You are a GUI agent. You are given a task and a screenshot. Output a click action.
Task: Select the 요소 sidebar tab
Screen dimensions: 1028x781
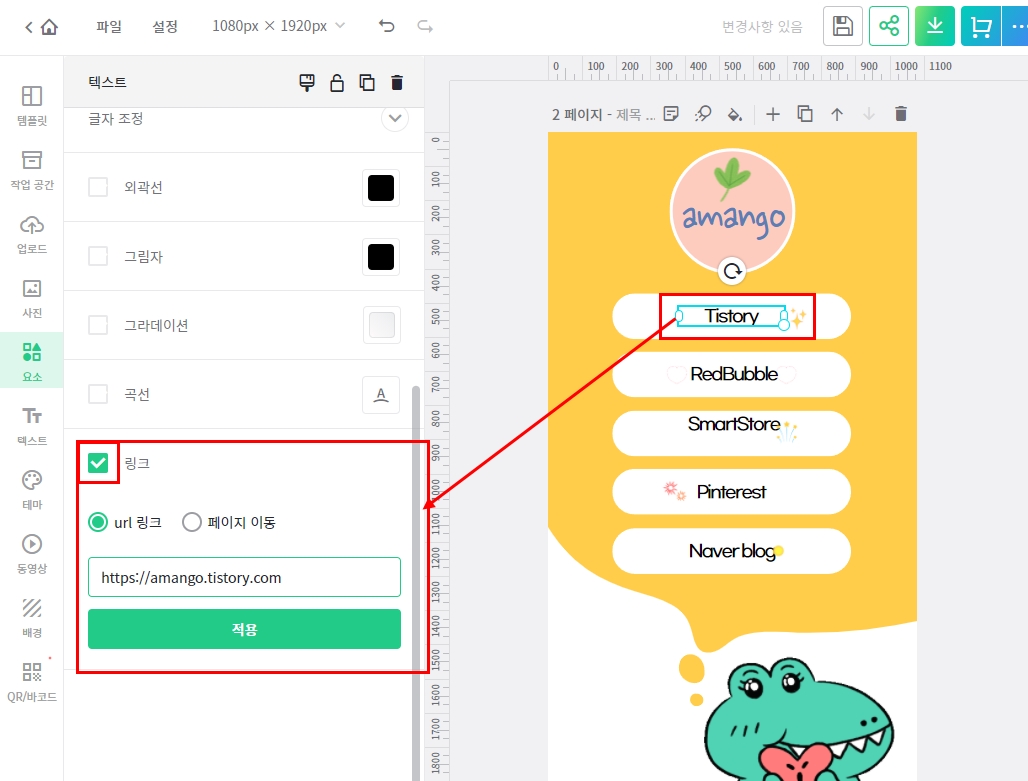click(31, 361)
